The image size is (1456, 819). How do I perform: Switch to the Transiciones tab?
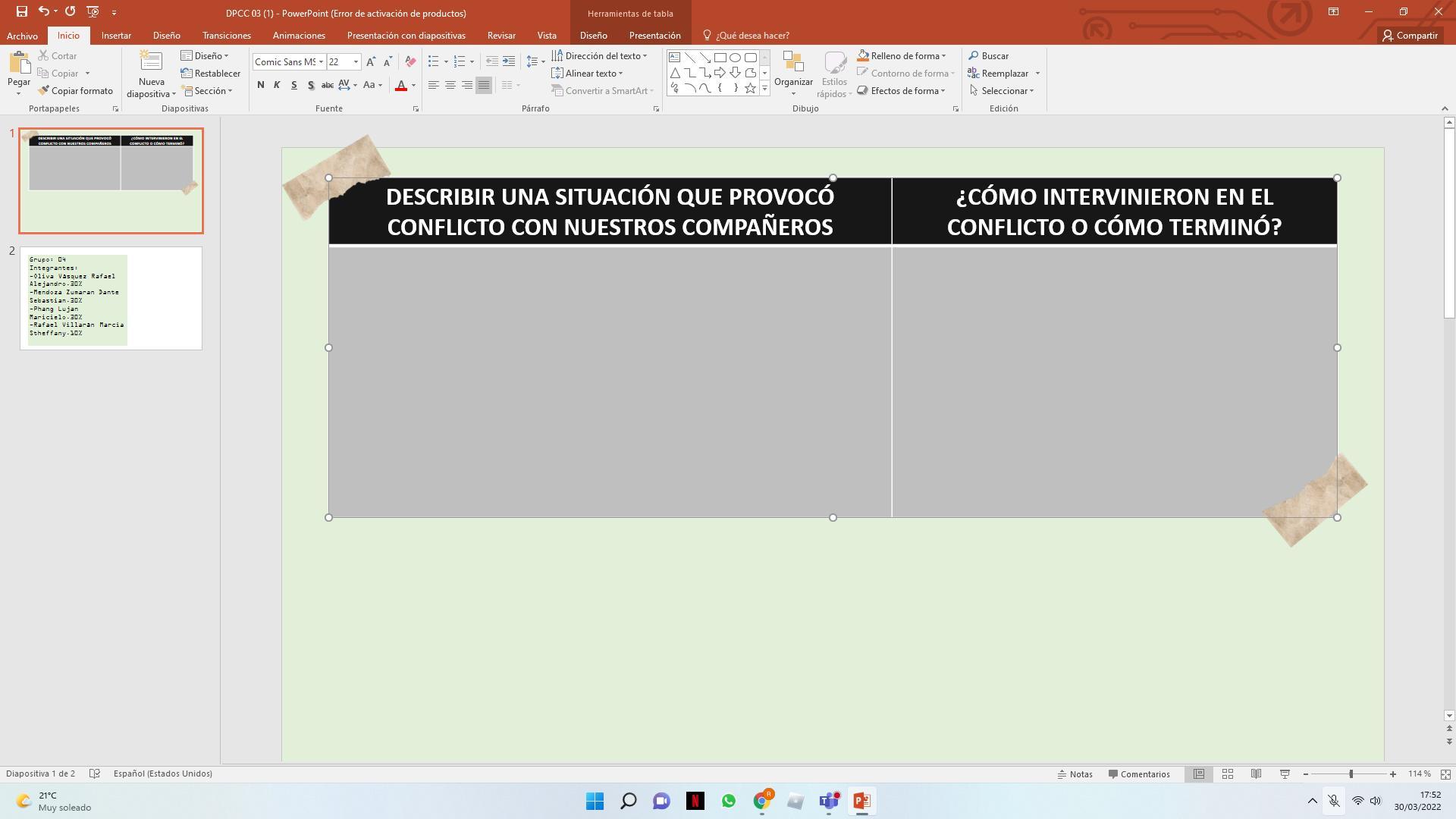226,36
